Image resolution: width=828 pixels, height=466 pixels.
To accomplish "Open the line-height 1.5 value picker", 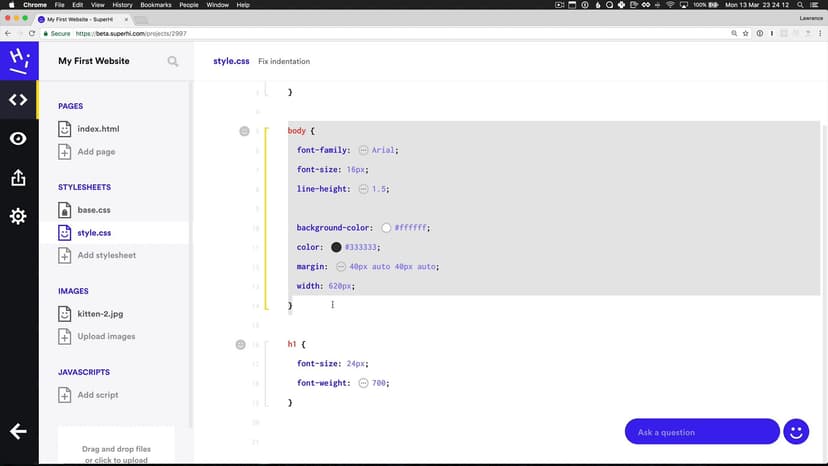I will 363,189.
